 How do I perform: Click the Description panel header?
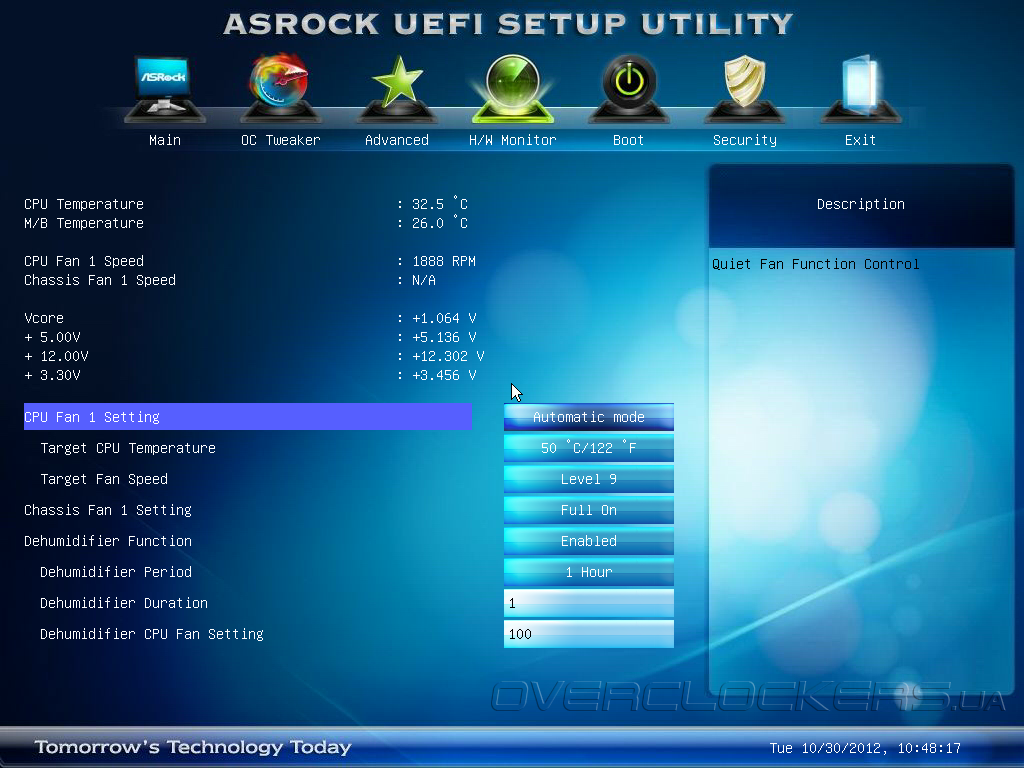click(x=861, y=204)
